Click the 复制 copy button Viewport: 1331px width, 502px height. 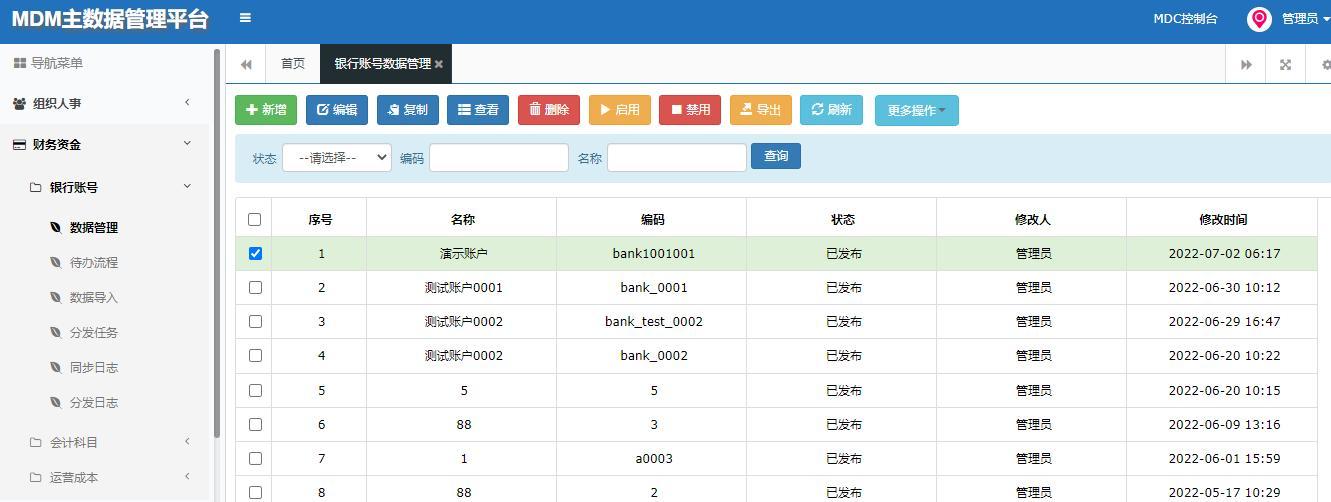click(x=408, y=110)
